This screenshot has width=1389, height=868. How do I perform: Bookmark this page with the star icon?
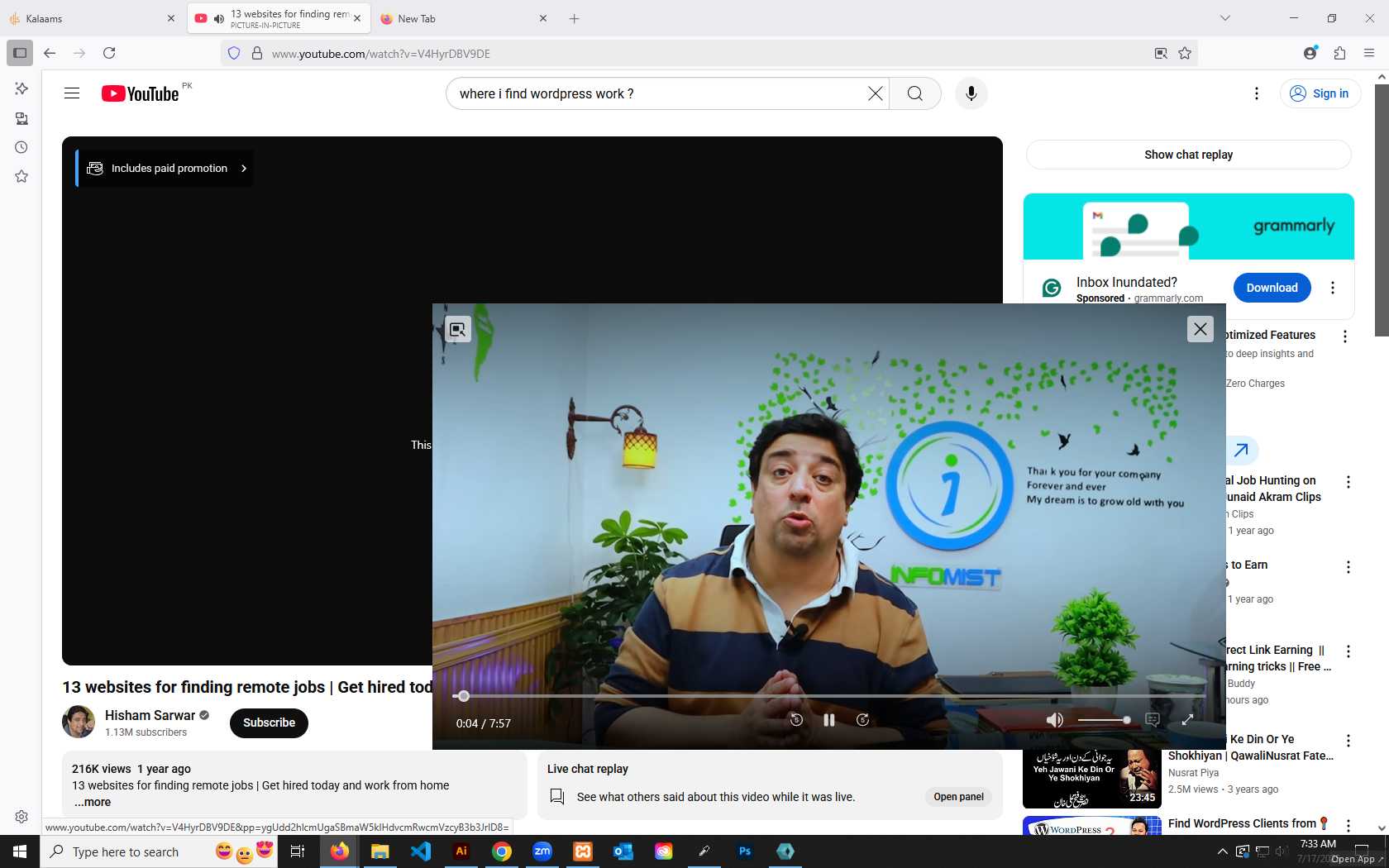[x=1185, y=53]
